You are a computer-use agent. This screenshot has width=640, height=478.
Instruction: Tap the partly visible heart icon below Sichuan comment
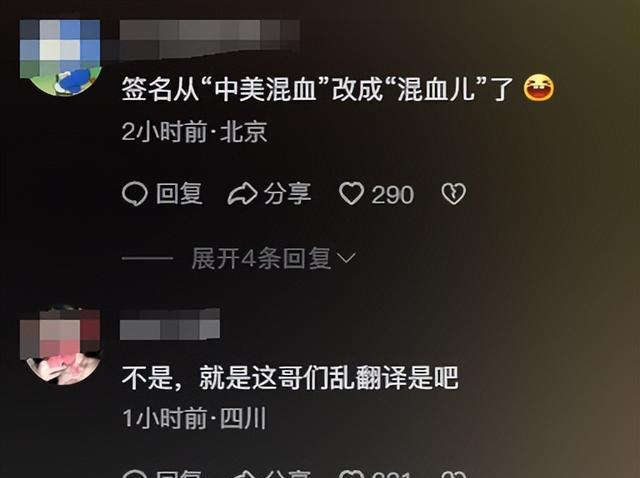point(351,474)
